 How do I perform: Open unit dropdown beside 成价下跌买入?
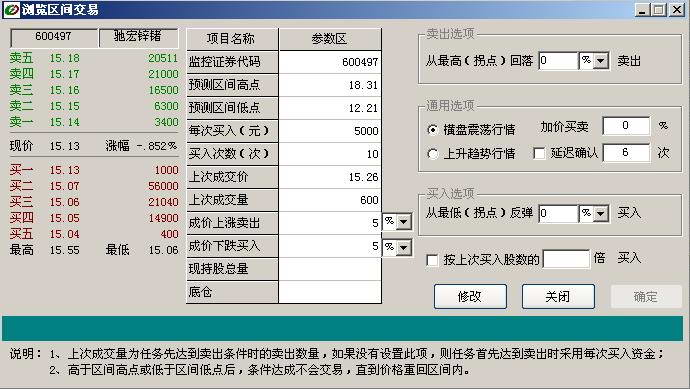tap(404, 247)
